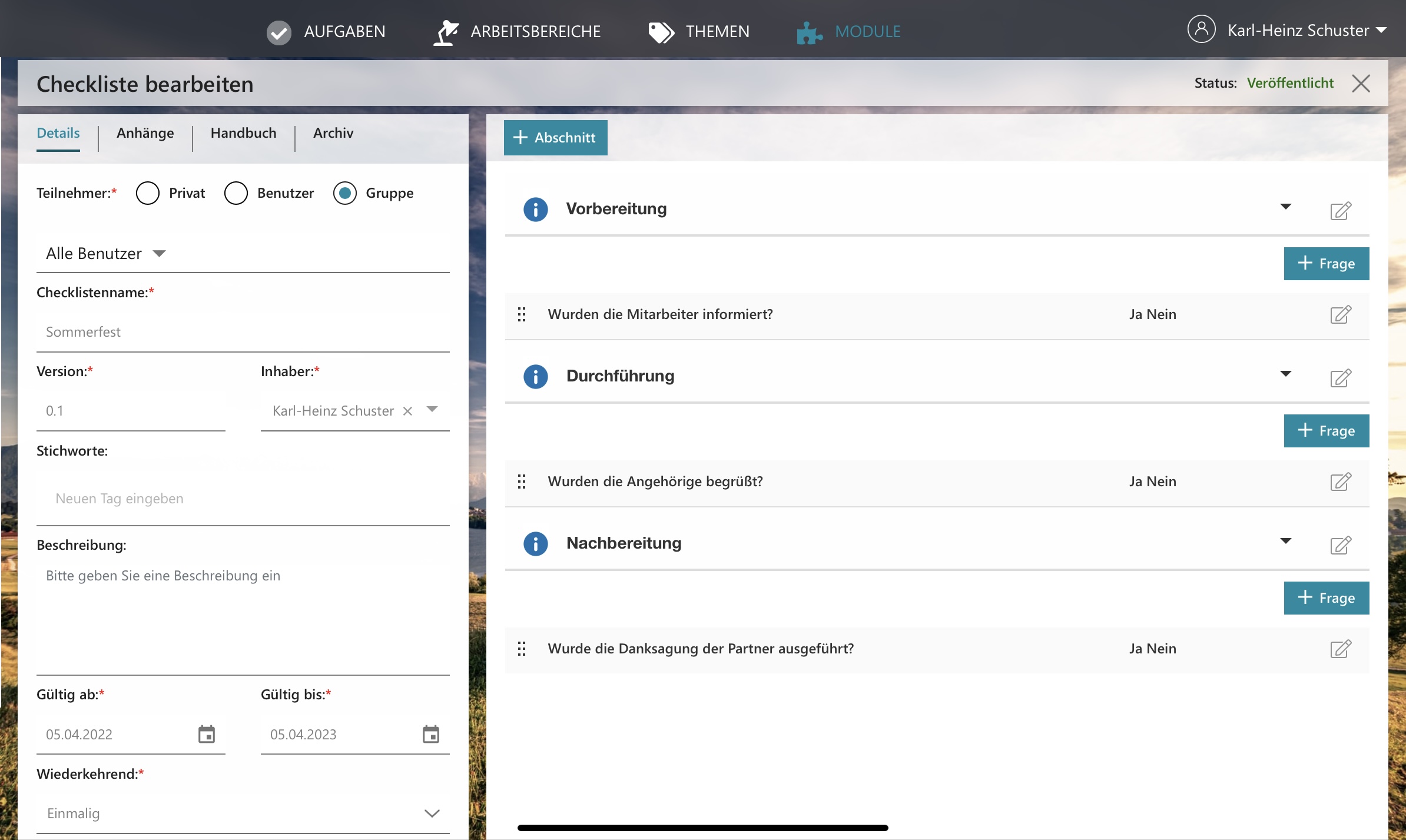Click drag handle of Danksagung question
Viewport: 1406px width, 840px height.
521,649
